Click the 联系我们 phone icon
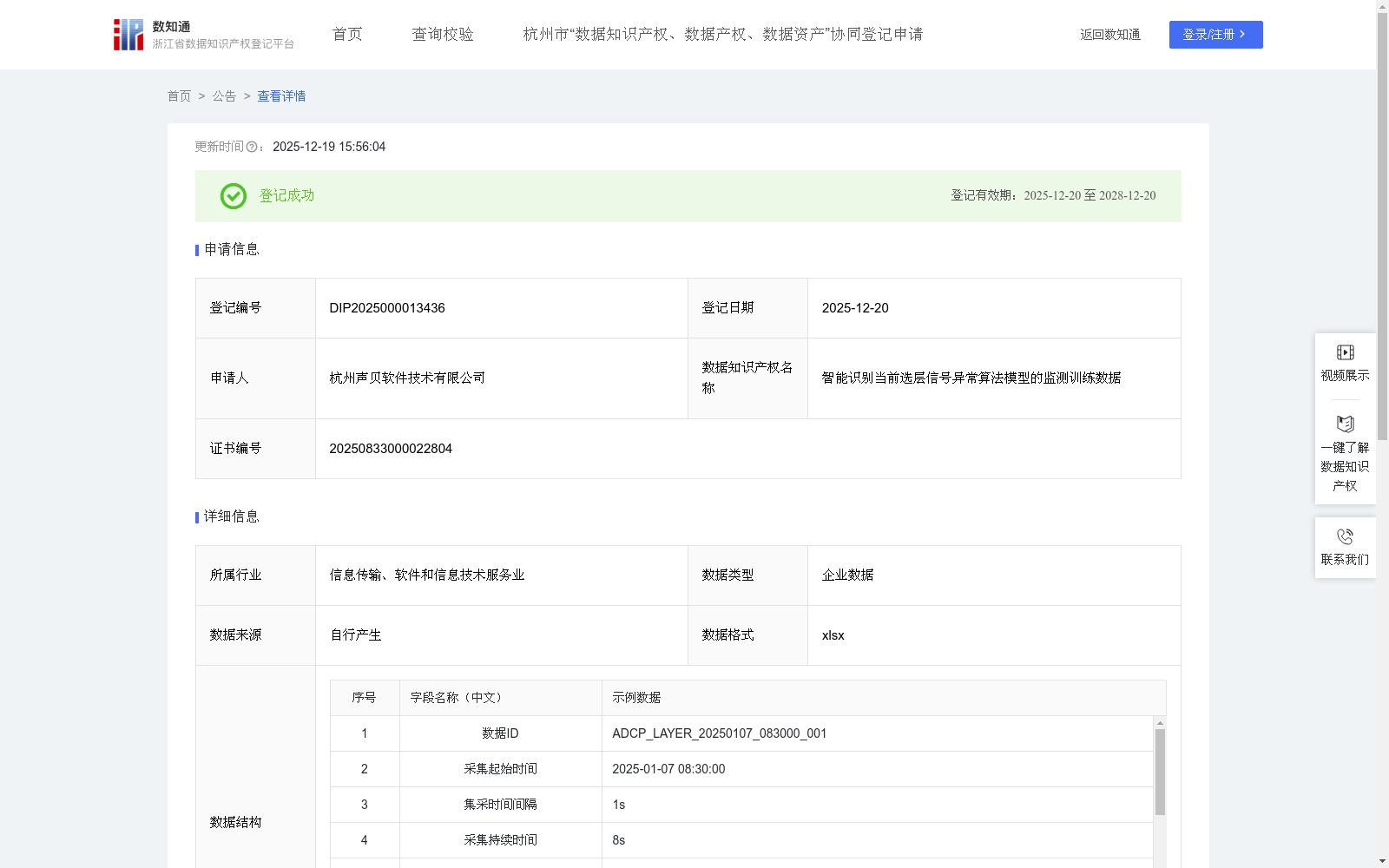The height and width of the screenshot is (868, 1389). pyautogui.click(x=1345, y=536)
